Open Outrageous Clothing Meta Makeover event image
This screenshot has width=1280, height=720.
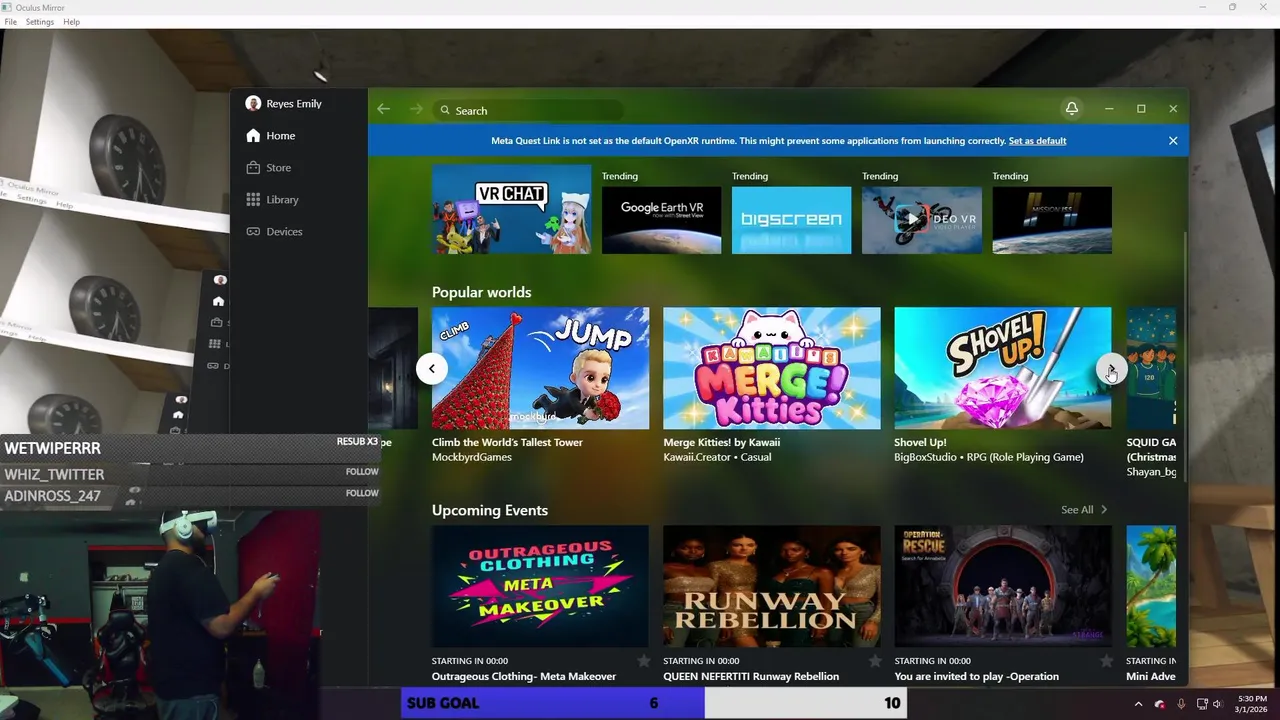[x=540, y=587]
